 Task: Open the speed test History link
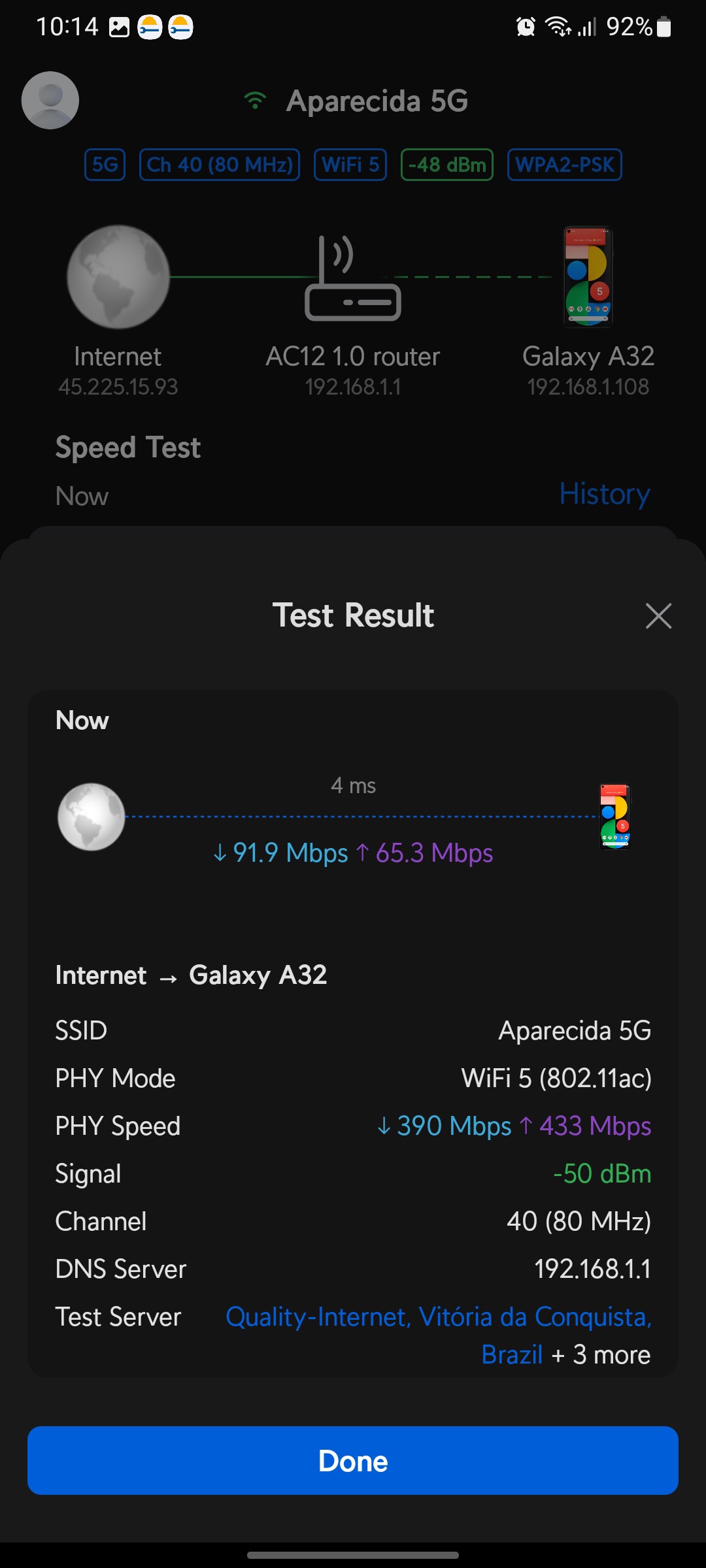[x=605, y=494]
